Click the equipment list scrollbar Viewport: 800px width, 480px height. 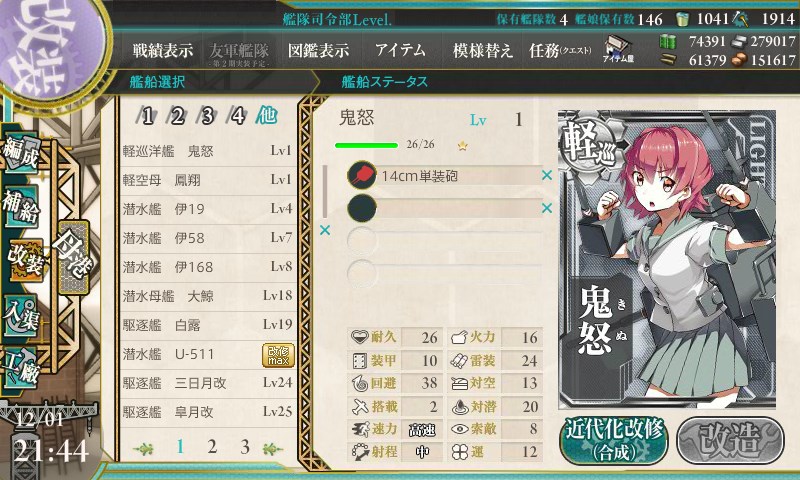coord(324,191)
